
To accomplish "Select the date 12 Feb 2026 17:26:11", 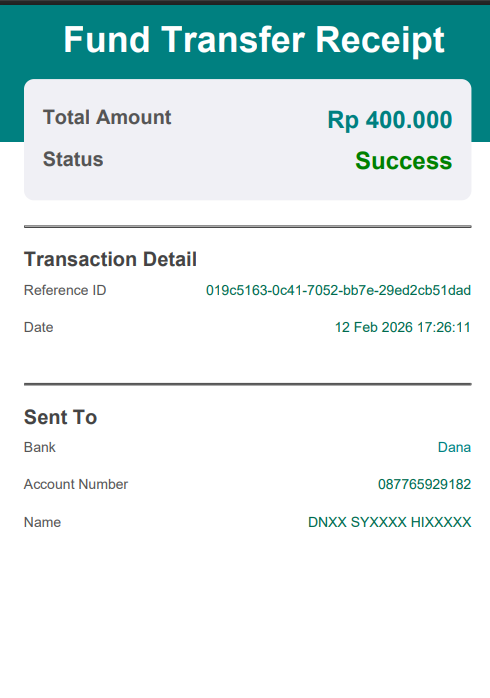I will pyautogui.click(x=403, y=328).
